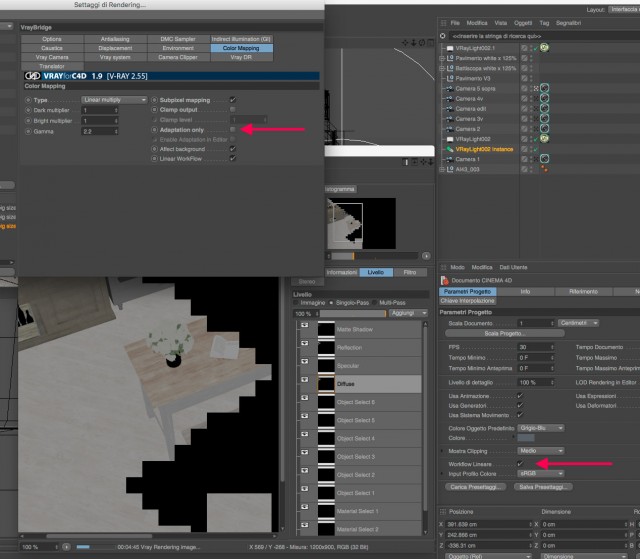Adjust the layer opacity 100% slider

coord(353,313)
